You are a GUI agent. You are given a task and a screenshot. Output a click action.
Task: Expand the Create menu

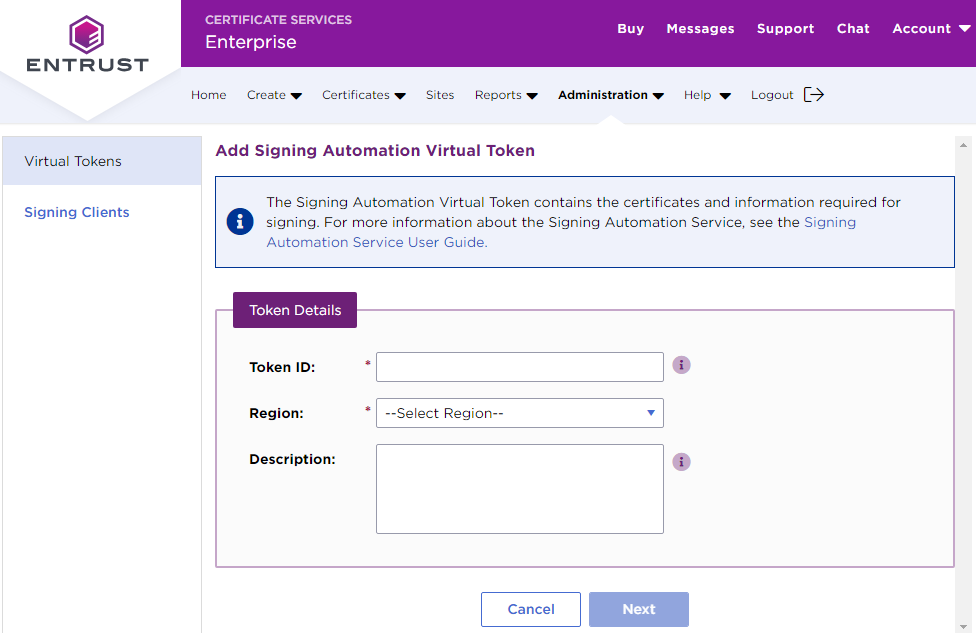(x=274, y=95)
